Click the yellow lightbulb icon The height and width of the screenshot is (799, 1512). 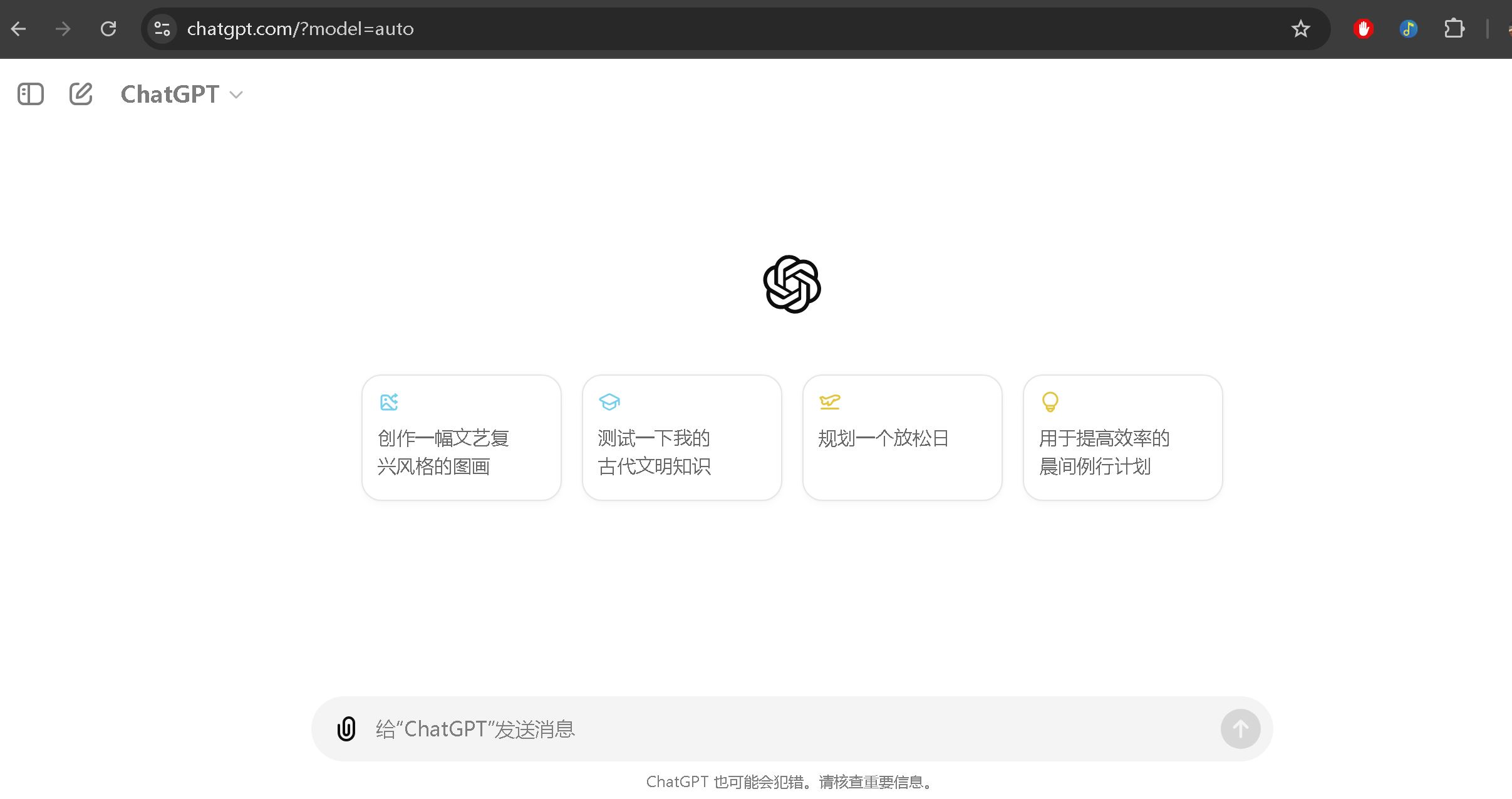1050,402
